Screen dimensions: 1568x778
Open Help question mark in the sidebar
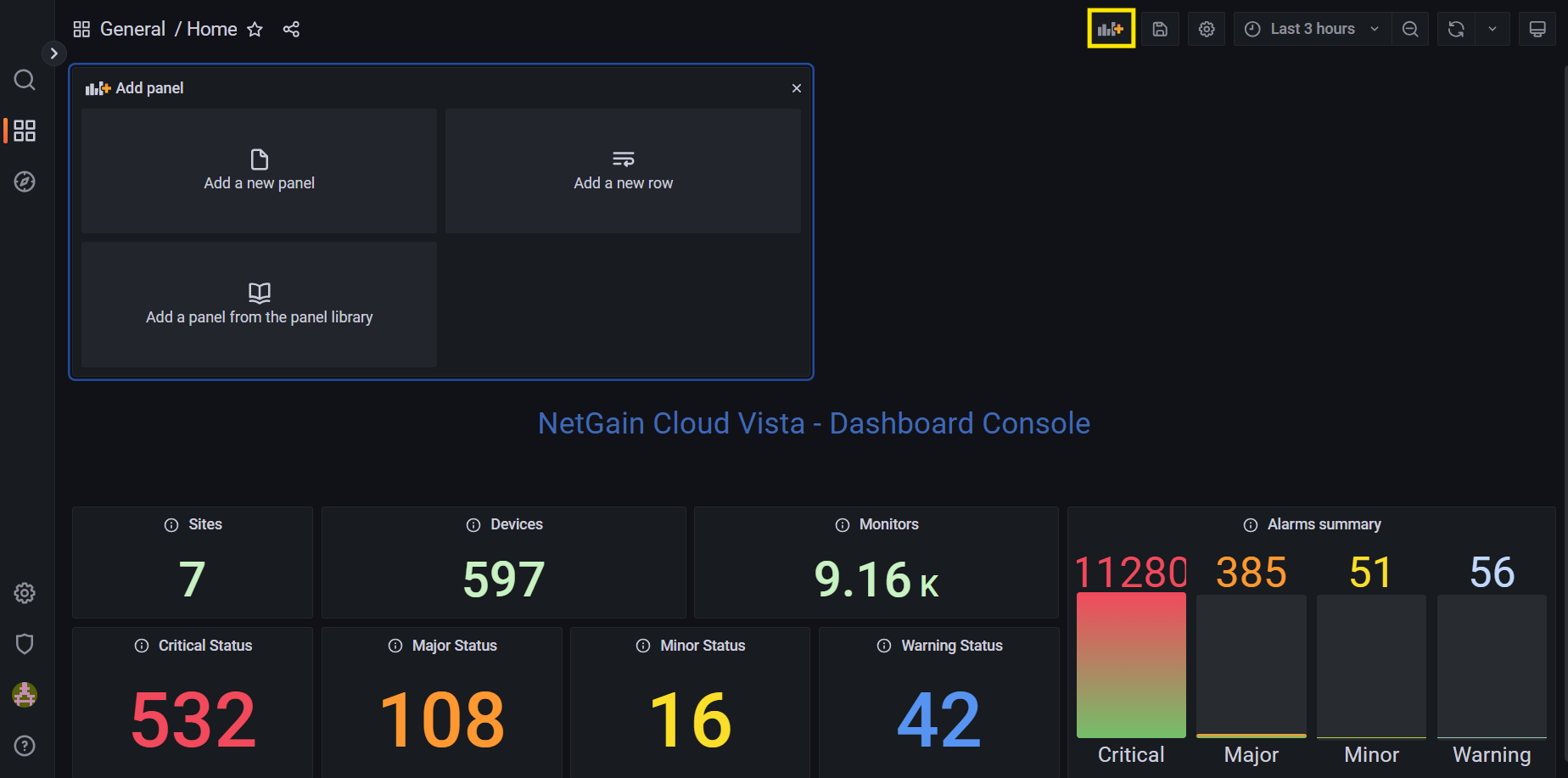click(x=25, y=746)
